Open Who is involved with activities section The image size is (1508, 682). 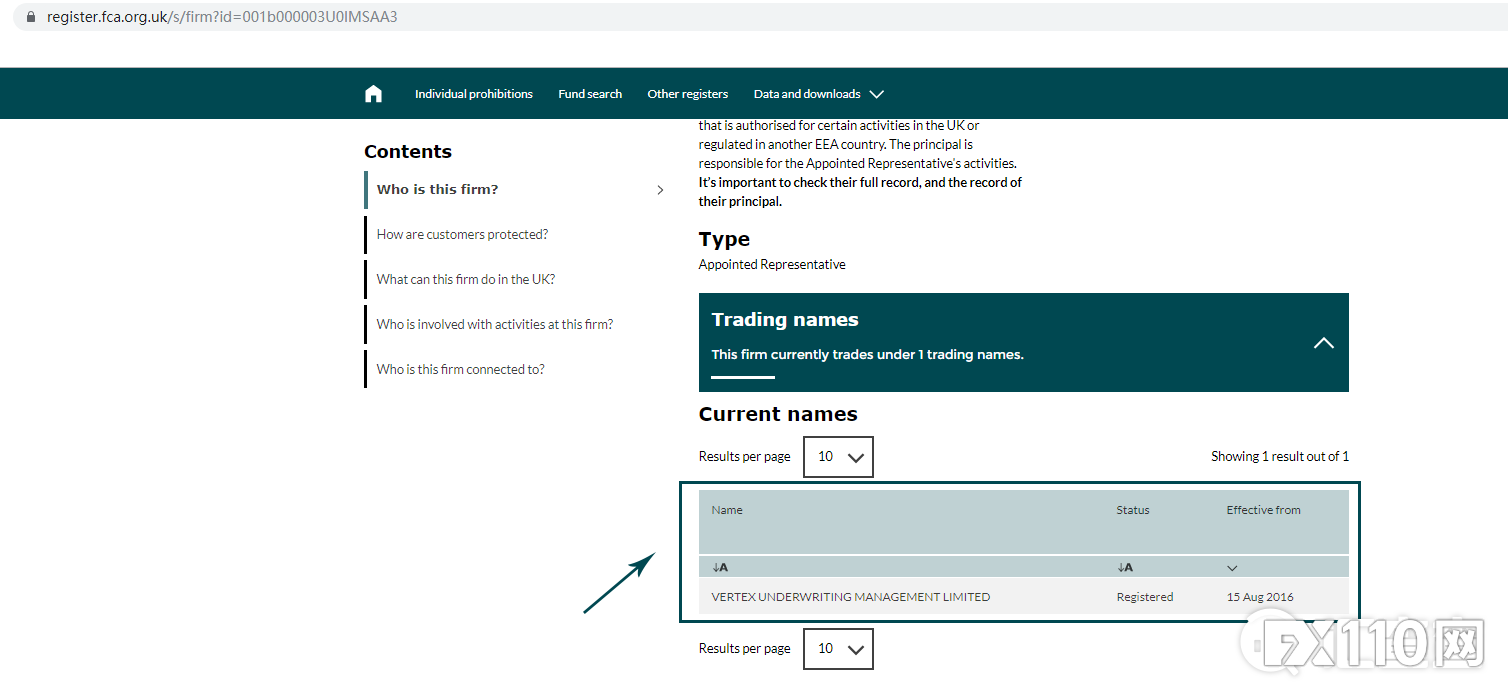pos(495,325)
